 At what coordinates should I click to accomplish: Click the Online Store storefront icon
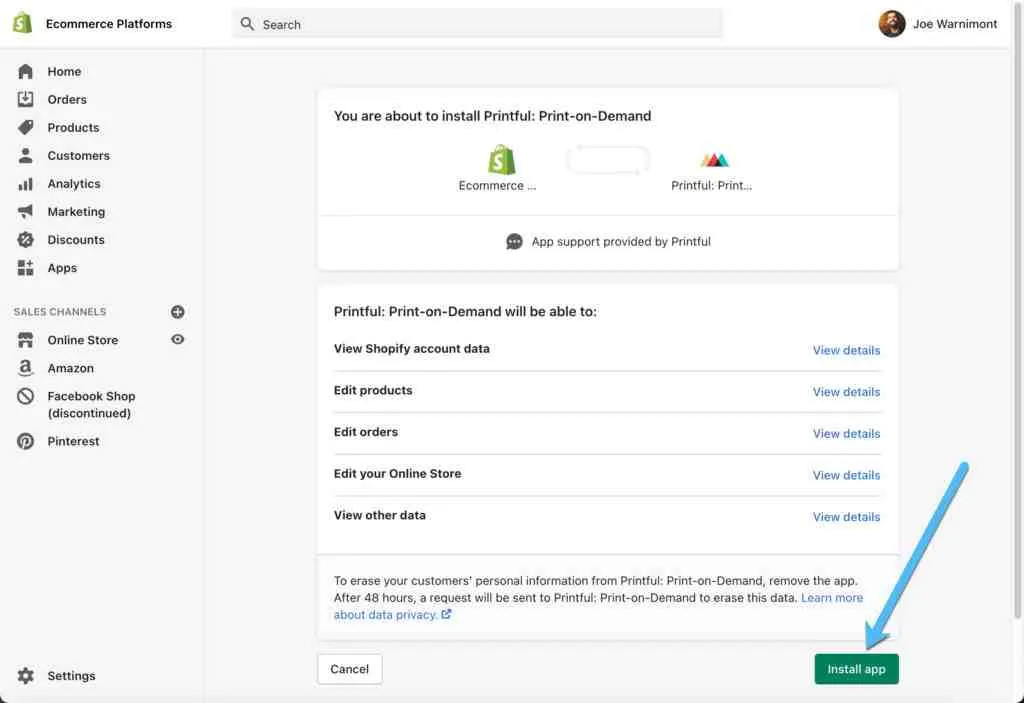25,340
